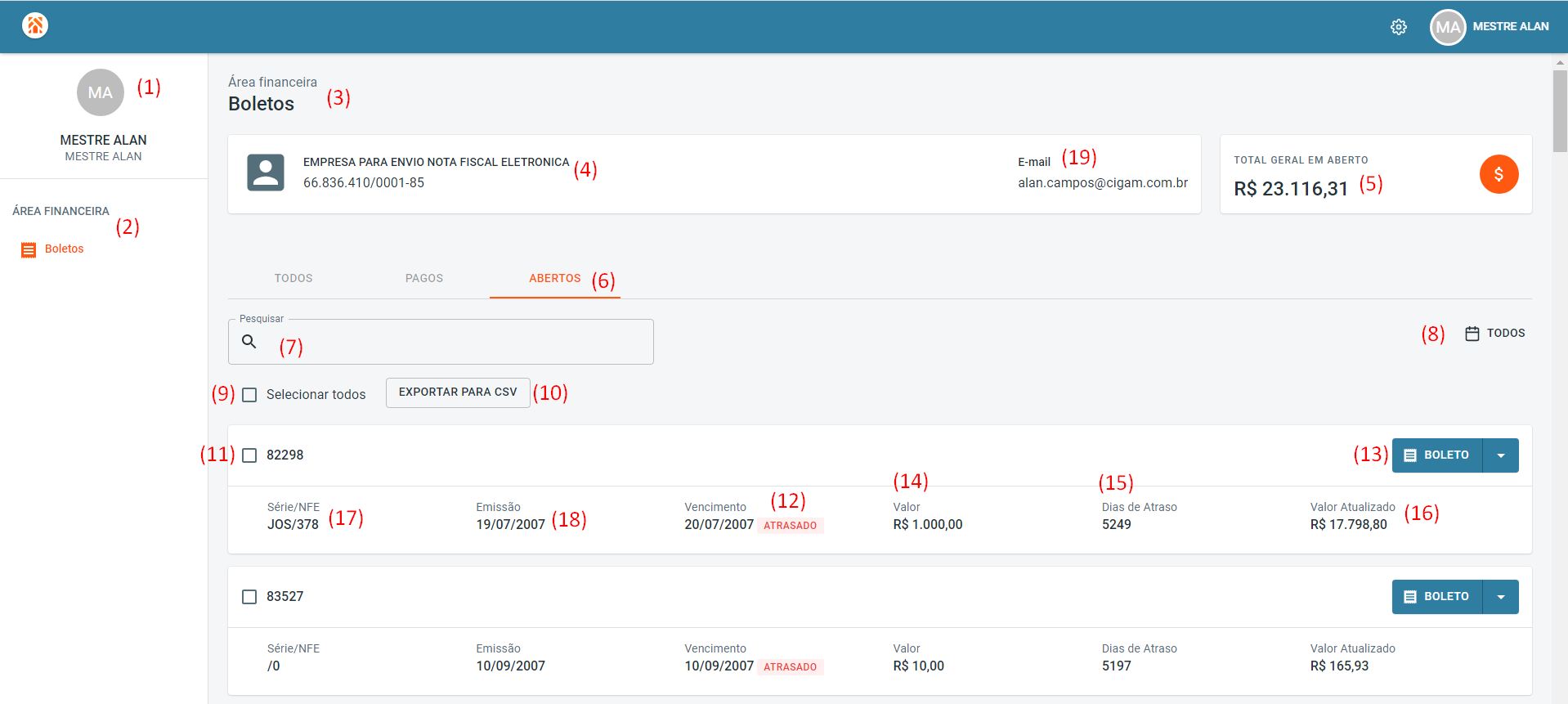Click the ATRASADO badge for vencimento 20/07/2007

point(790,526)
